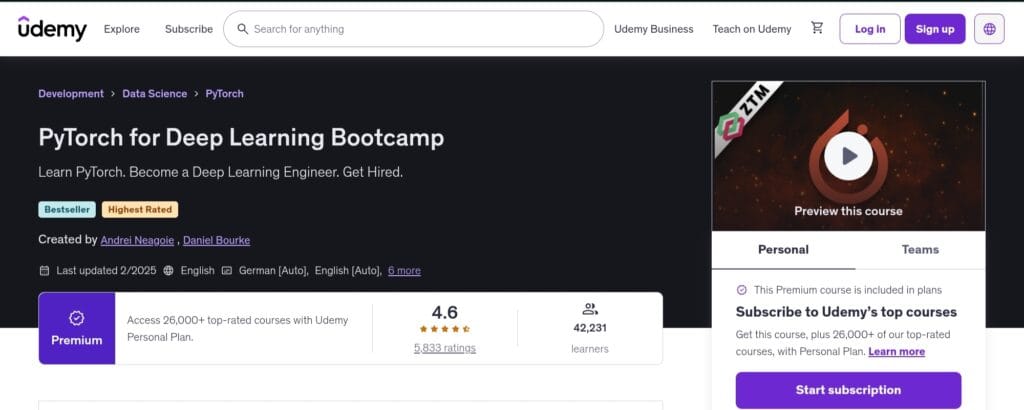Click the Premium course included checkmark icon
The width and height of the screenshot is (1024, 410).
coord(741,290)
